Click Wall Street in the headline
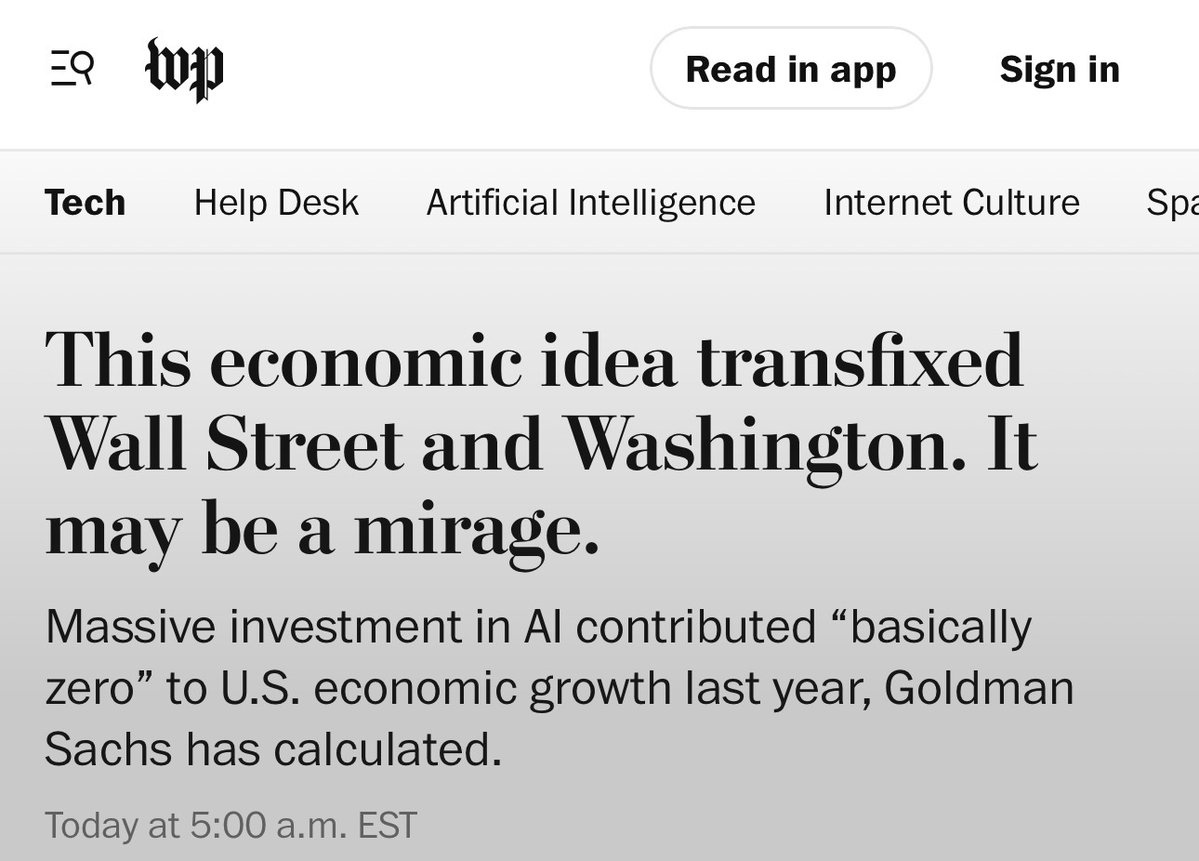Viewport: 1199px width, 861px height. [x=225, y=445]
